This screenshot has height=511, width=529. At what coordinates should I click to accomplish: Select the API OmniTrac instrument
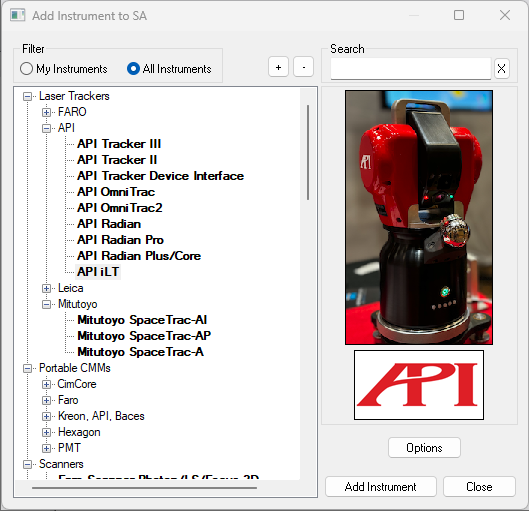(116, 192)
